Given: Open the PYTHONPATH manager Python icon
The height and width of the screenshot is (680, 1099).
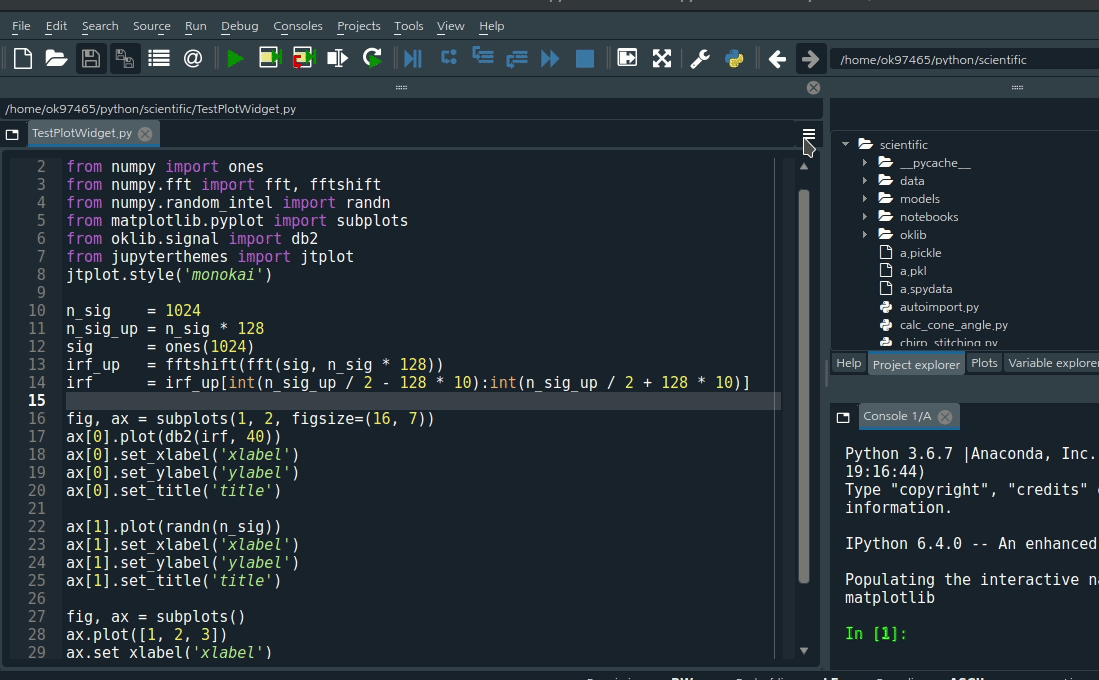Looking at the screenshot, I should 735,58.
